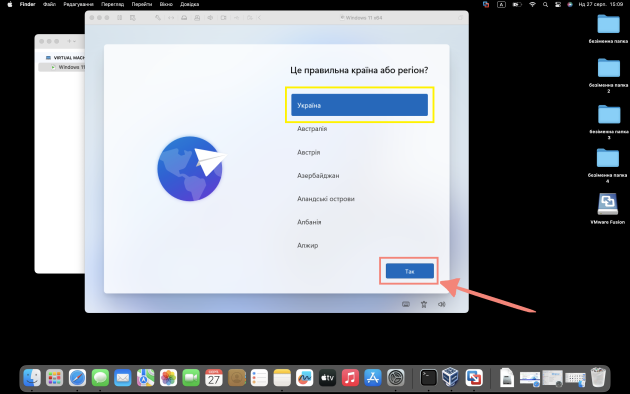Collapse device icons with the chevron
The image size is (630, 394).
coord(260,18)
